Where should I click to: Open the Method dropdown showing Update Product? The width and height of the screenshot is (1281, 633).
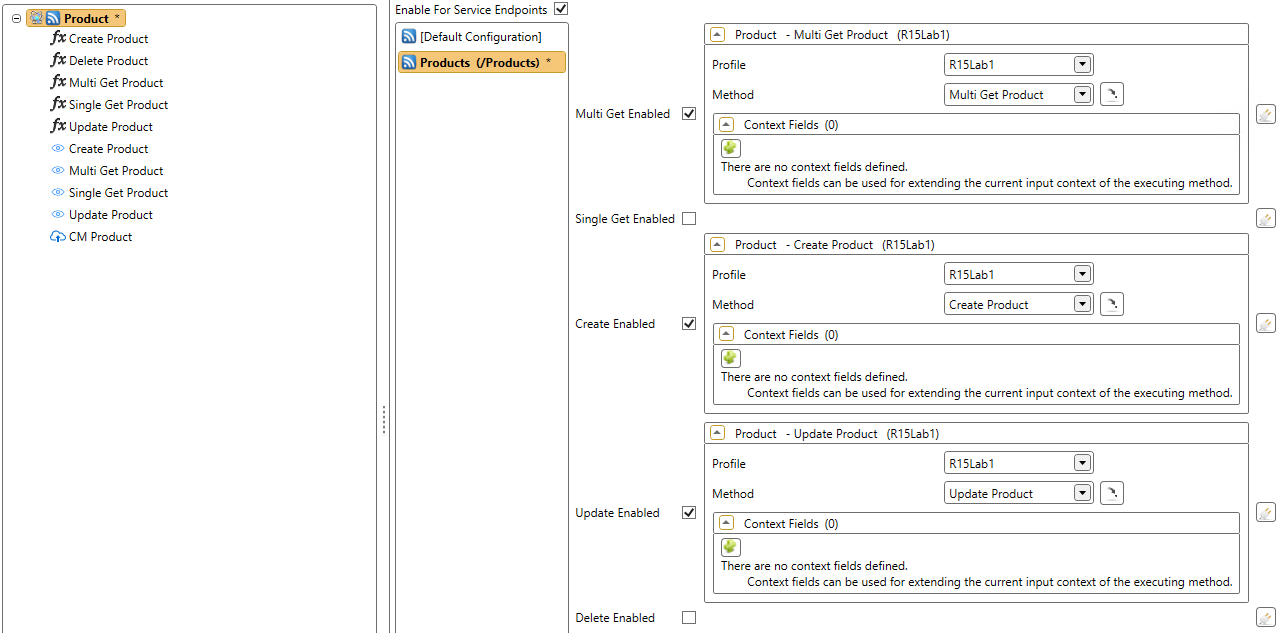[1083, 492]
